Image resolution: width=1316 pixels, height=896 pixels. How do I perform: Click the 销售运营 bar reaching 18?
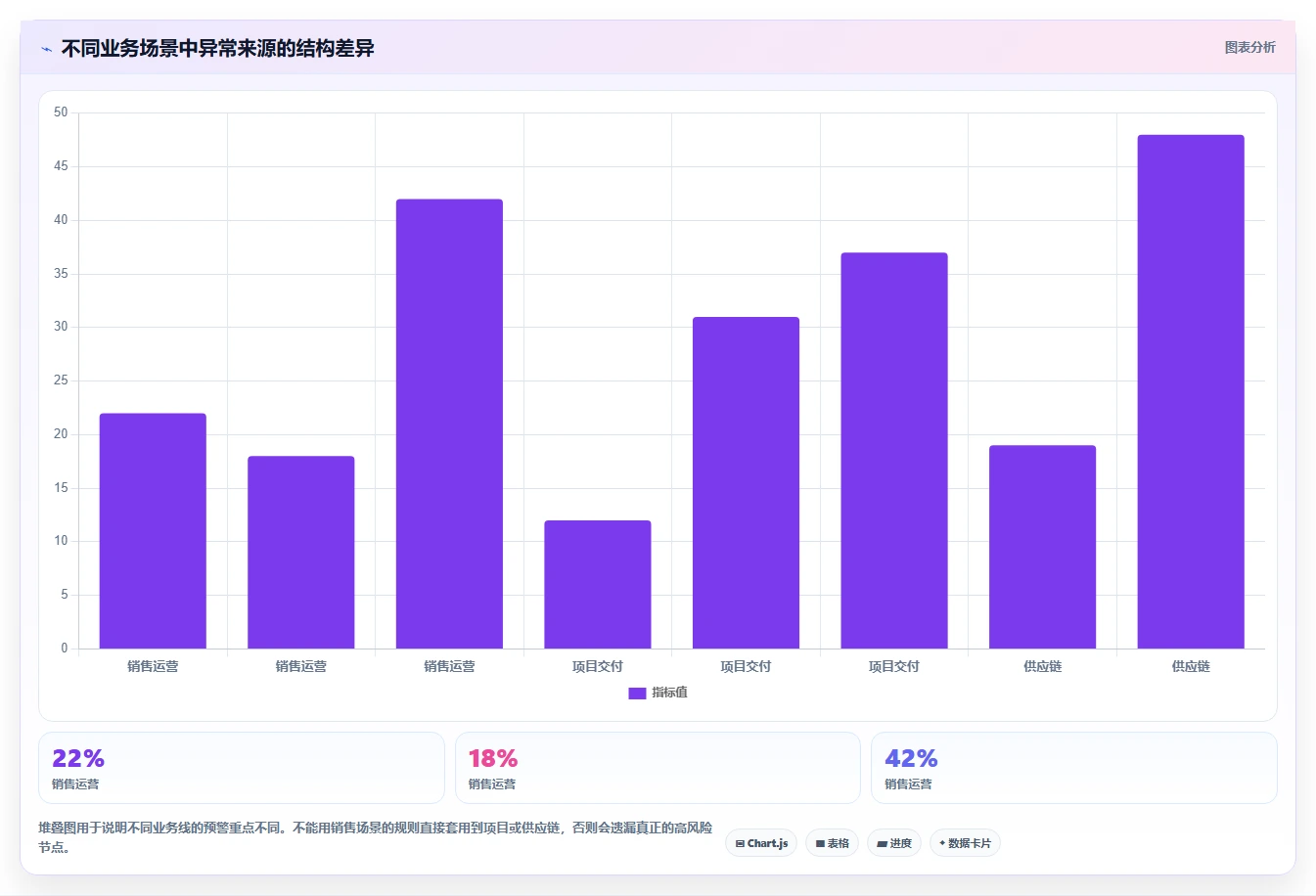pyautogui.click(x=301, y=553)
